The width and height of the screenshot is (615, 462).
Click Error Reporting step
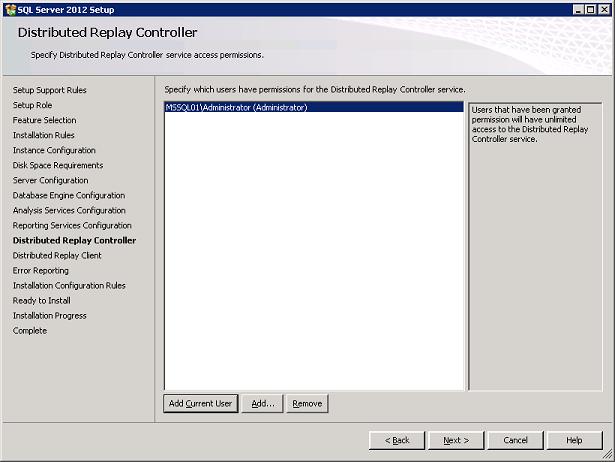[x=40, y=271]
